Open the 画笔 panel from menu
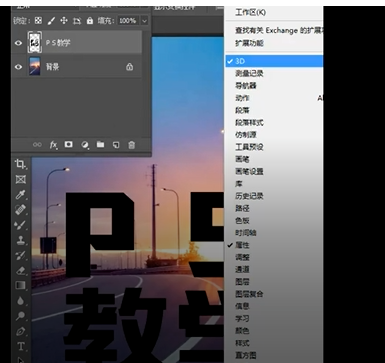 274,159
